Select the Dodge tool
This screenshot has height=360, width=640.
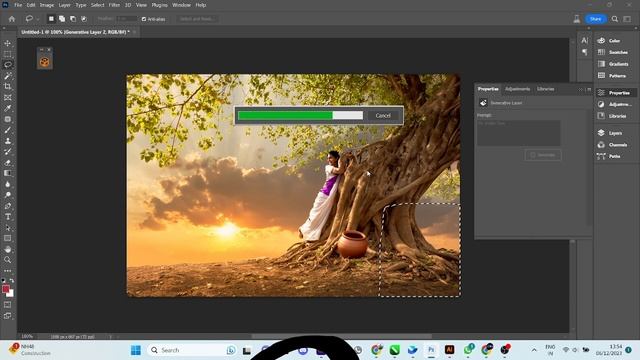pyautogui.click(x=8, y=195)
